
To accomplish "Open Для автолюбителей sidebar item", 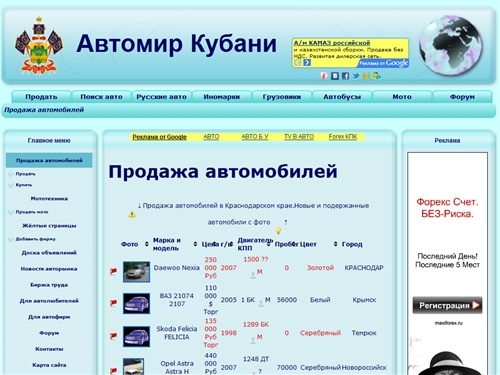I will point(49,301).
